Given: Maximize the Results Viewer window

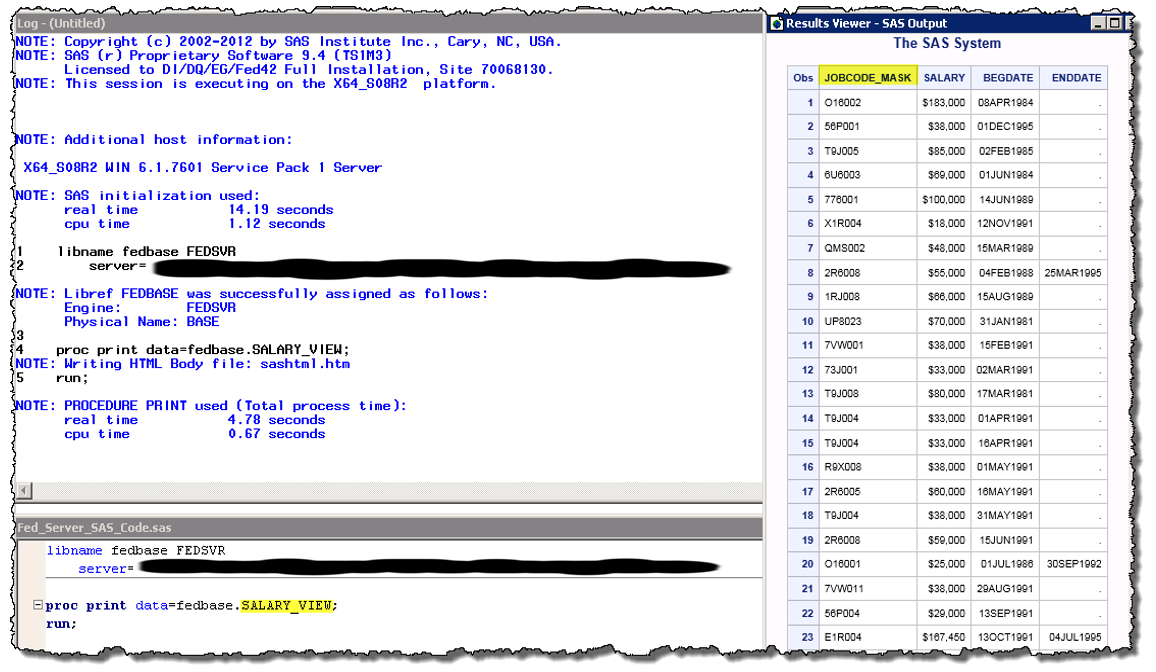Looking at the screenshot, I should [x=1114, y=23].
